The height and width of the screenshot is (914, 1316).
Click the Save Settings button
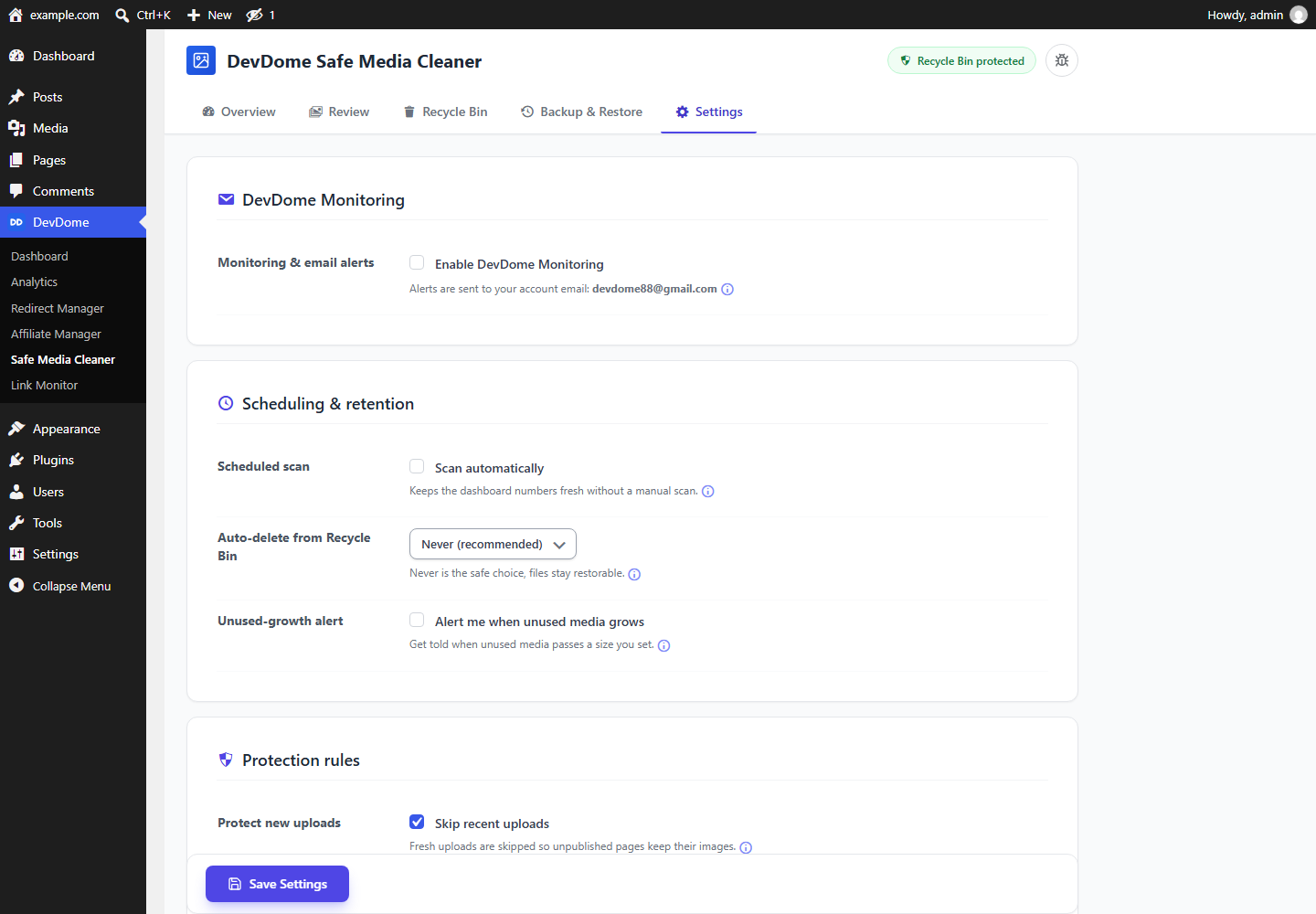click(x=277, y=884)
